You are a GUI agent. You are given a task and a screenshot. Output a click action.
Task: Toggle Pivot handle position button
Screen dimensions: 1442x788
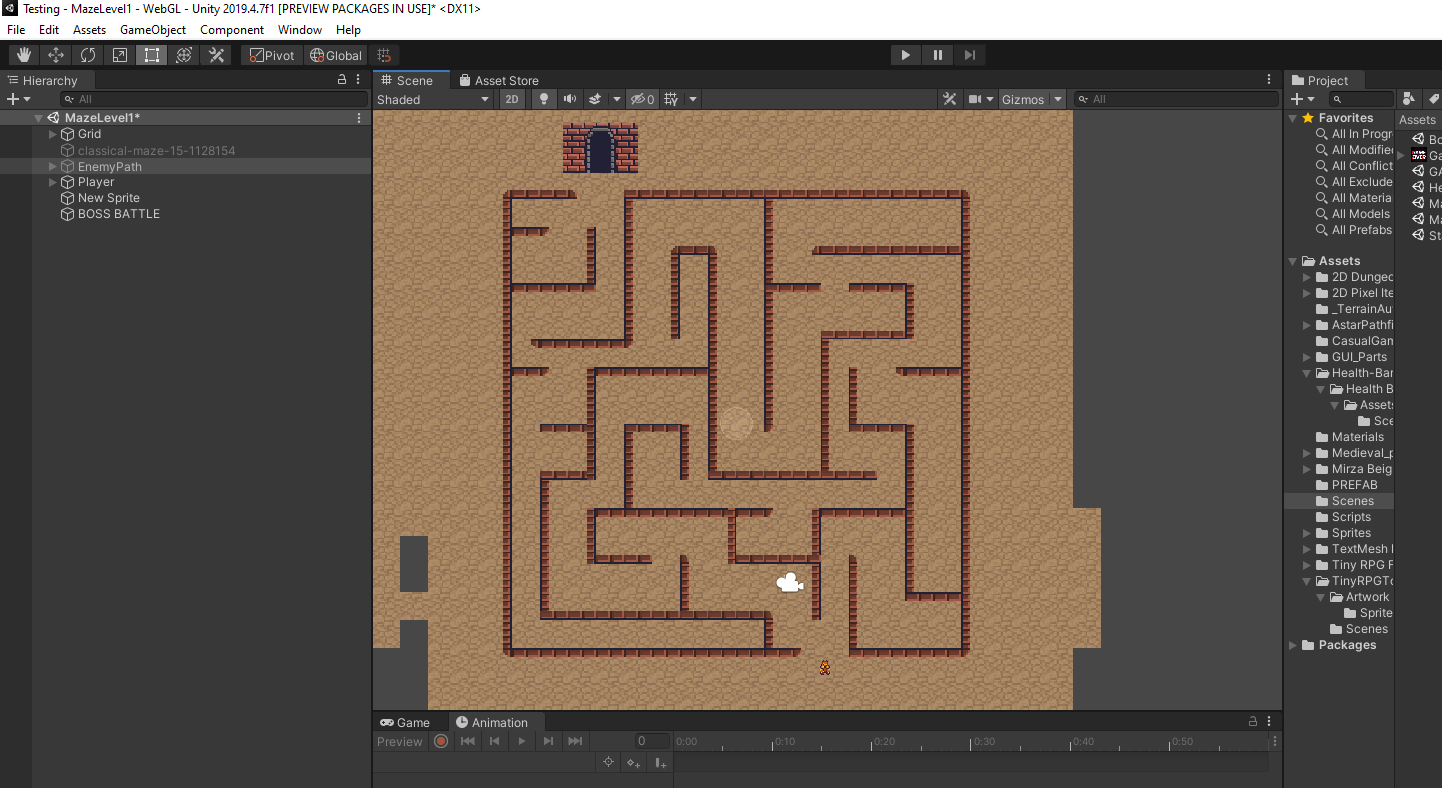(x=272, y=55)
